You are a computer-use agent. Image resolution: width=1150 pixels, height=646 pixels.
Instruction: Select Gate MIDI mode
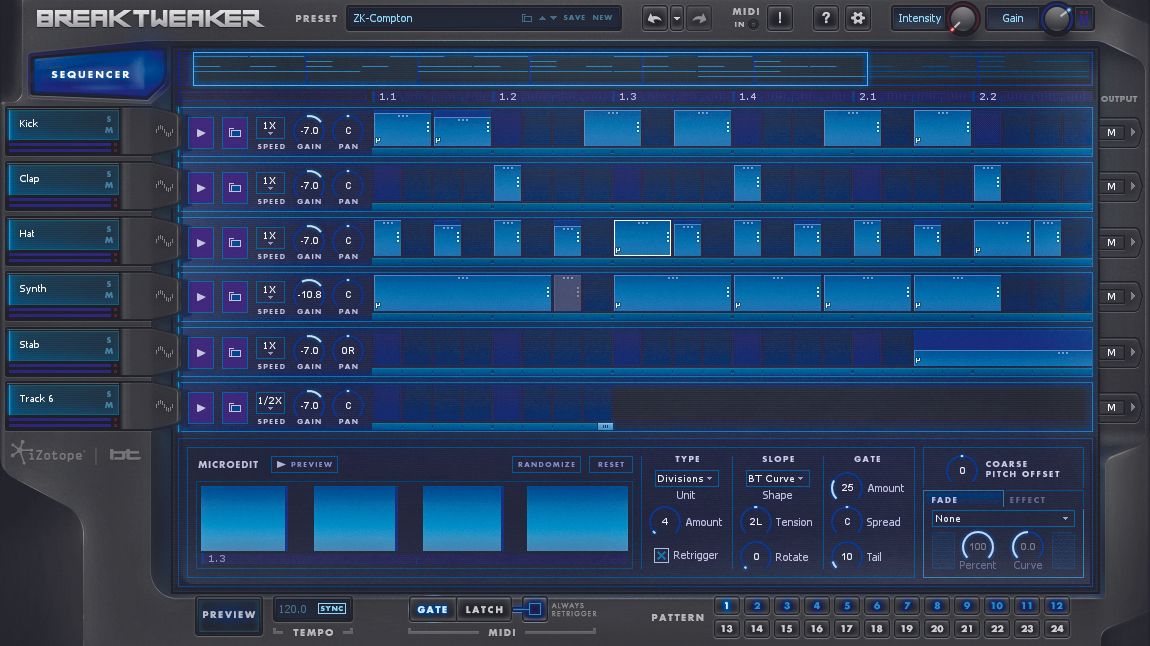click(x=433, y=609)
